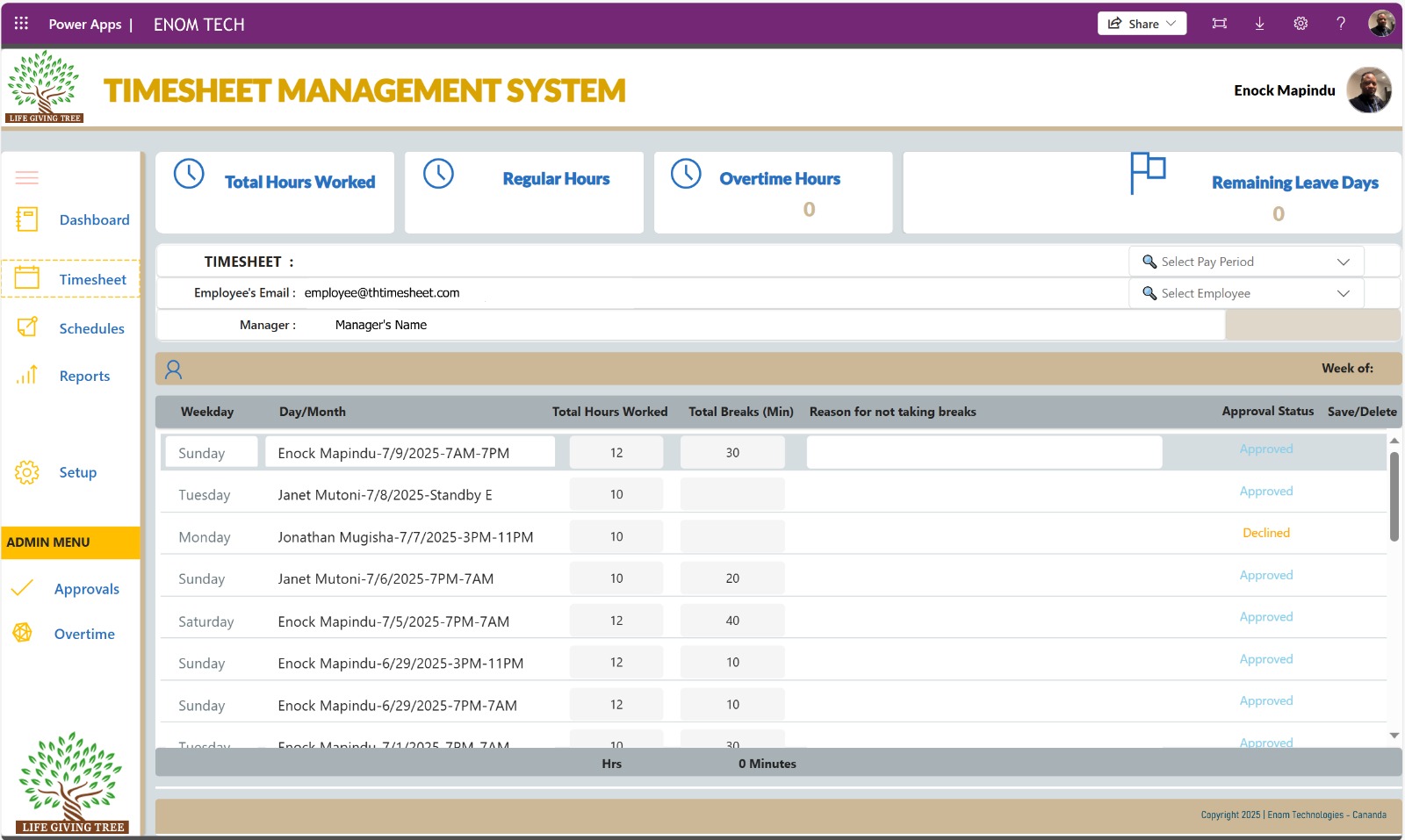Click Approved status for 6/29/2025-3PM-11PM row

coord(1266,658)
